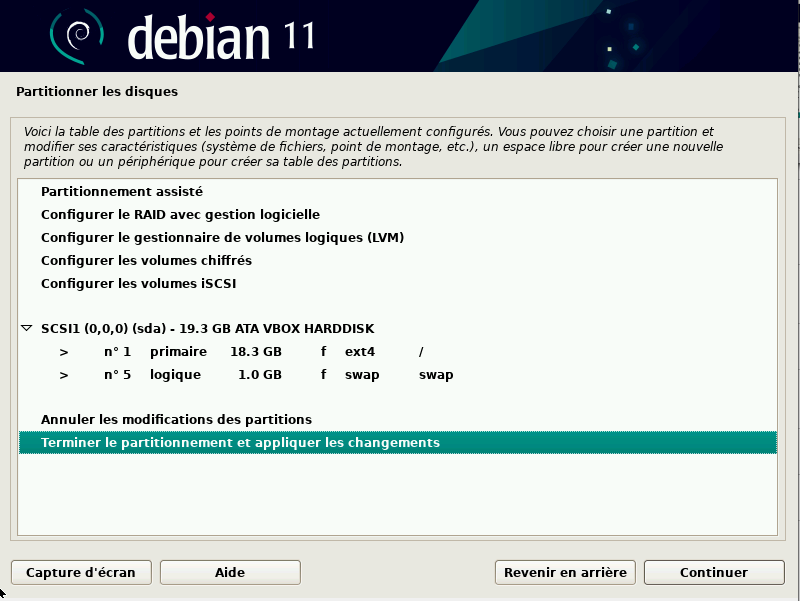Image resolution: width=800 pixels, height=601 pixels.
Task: Go back with Revenir en arrière
Action: (565, 572)
